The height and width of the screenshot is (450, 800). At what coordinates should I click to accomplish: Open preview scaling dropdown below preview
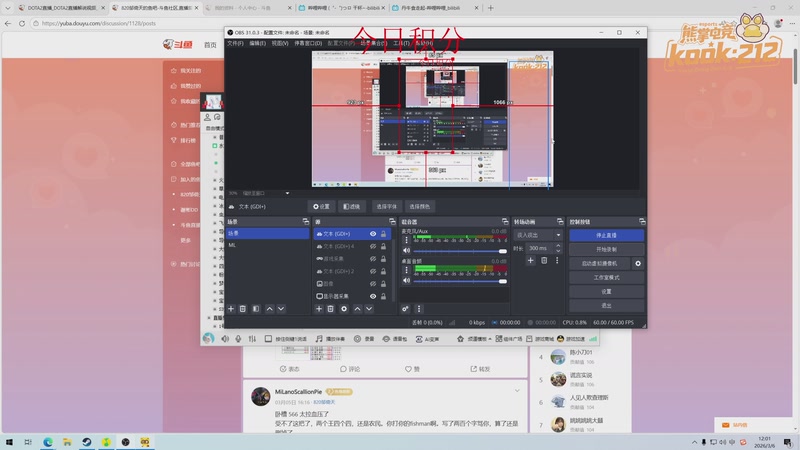pos(265,193)
